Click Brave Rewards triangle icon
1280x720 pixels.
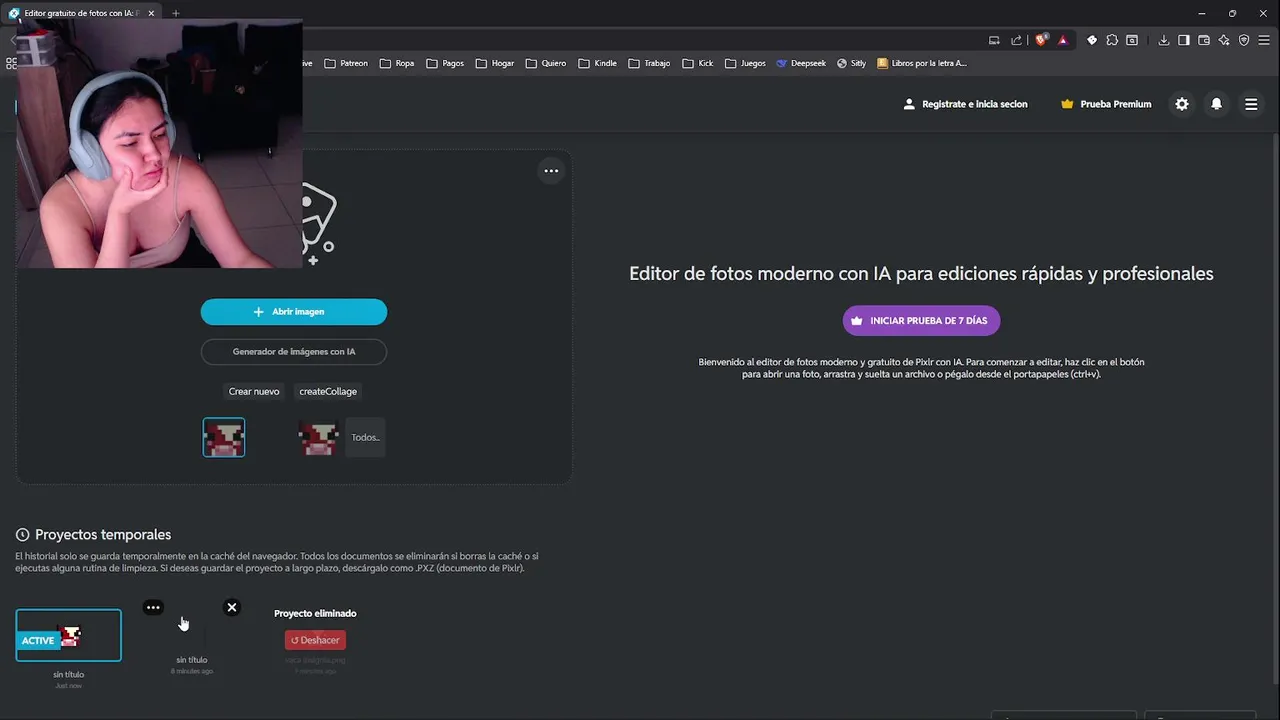(1063, 40)
